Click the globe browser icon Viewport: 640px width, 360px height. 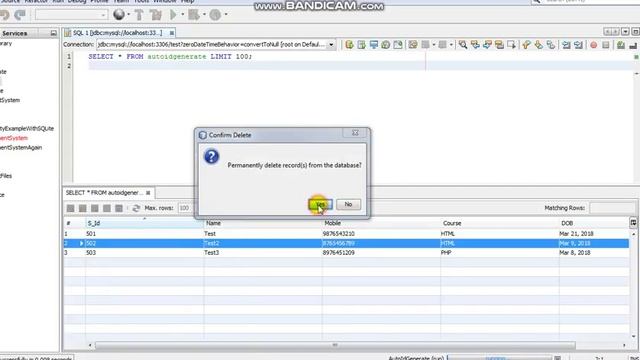coord(119,15)
